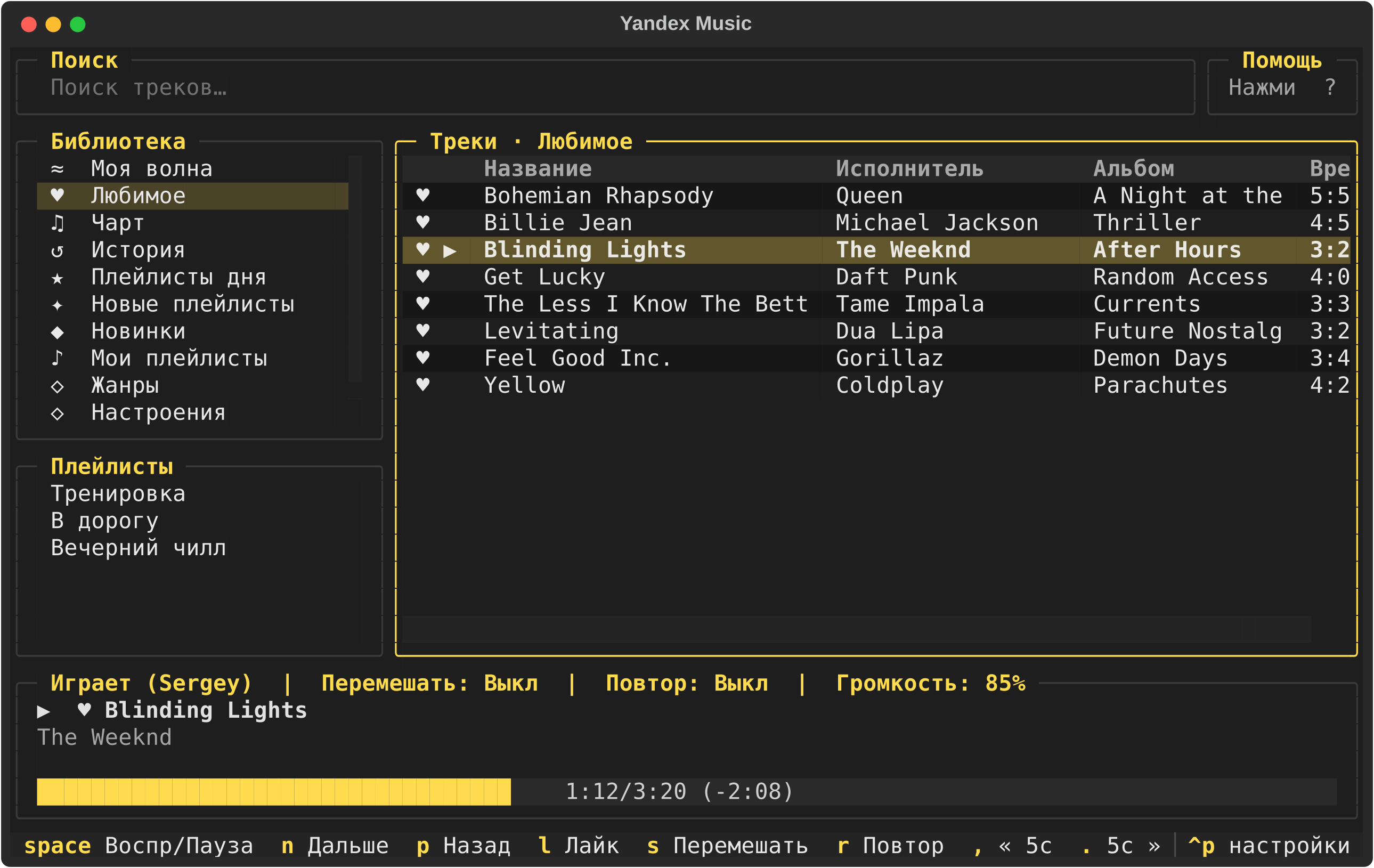1374x868 pixels.
Task: Click the rewind « 5с hint
Action: pyautogui.click(x=1012, y=846)
